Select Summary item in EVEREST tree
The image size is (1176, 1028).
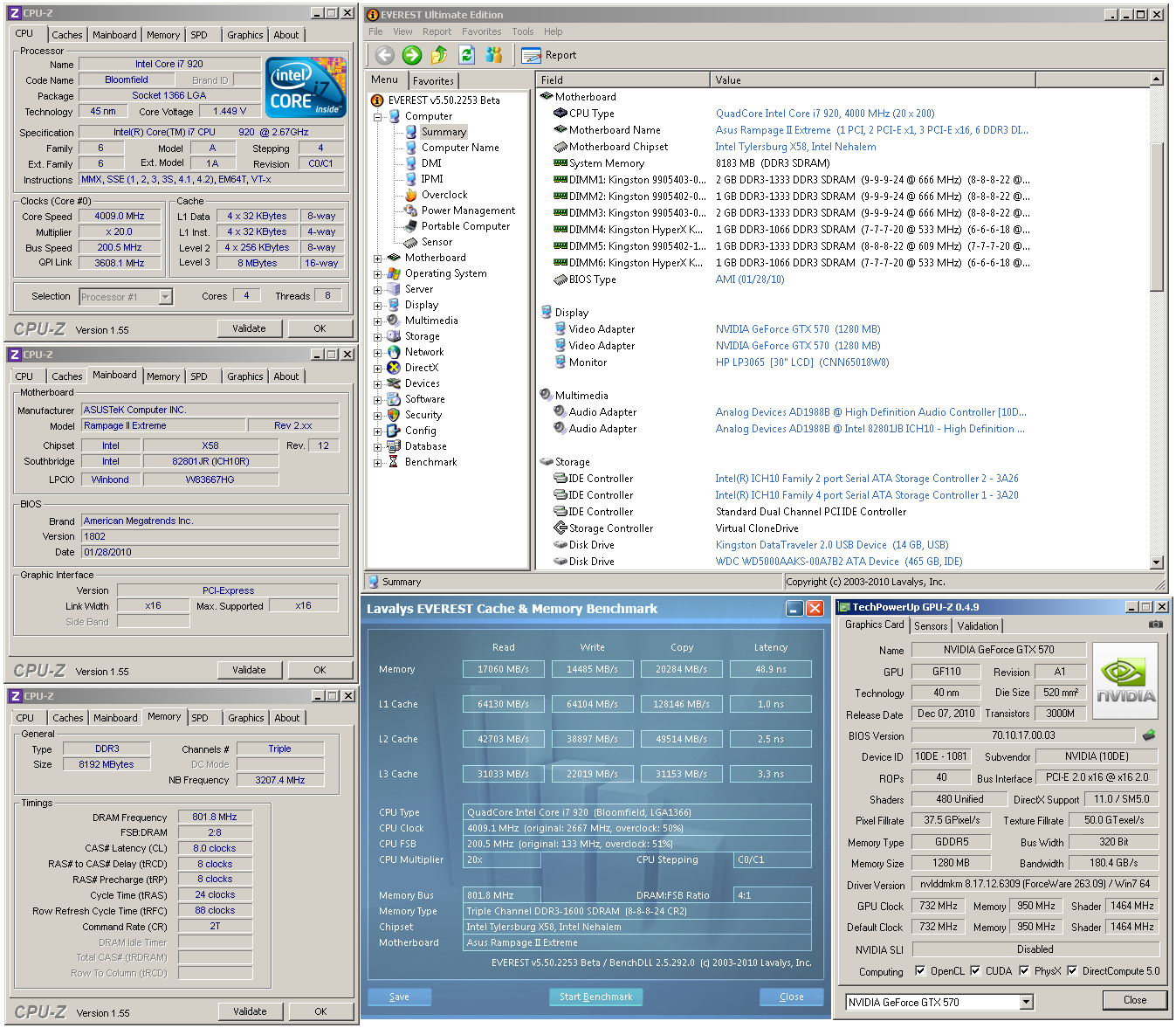444,132
